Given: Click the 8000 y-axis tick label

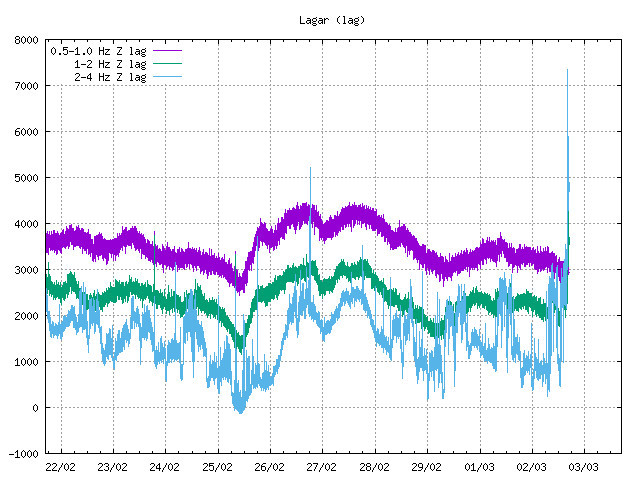Looking at the screenshot, I should coord(27,40).
